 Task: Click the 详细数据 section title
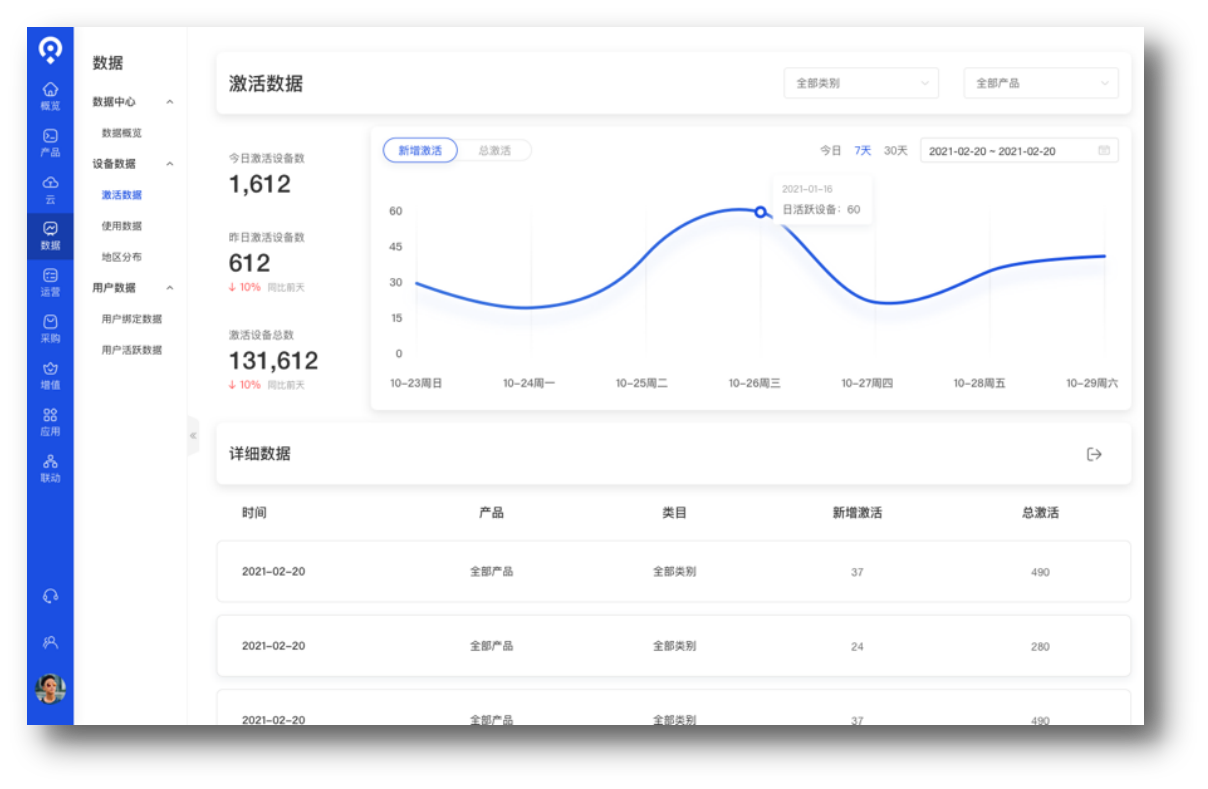click(x=260, y=454)
